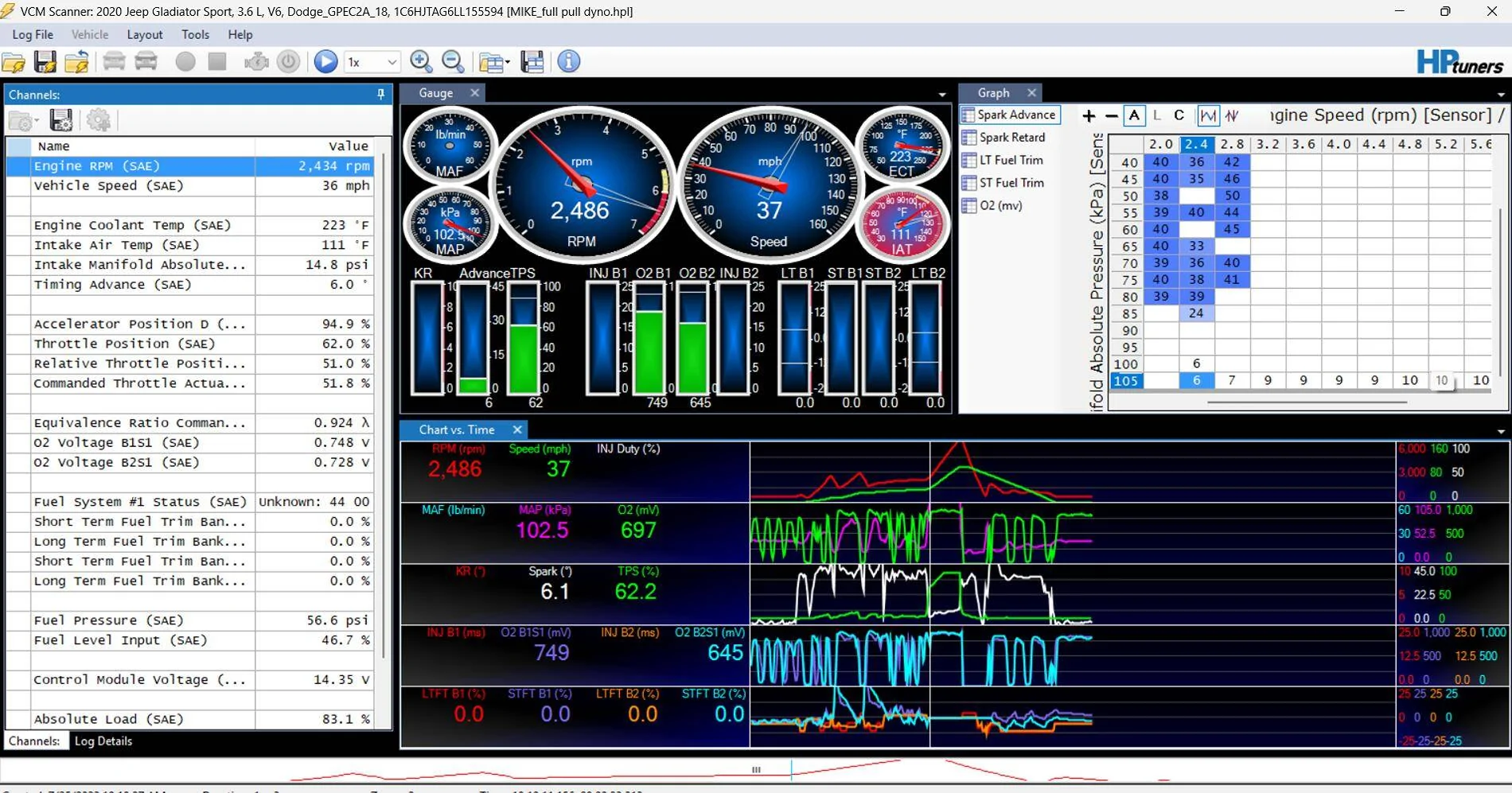Select the Timing Advance (SAE) channel row
Image resolution: width=1512 pixels, height=793 pixels.
[x=190, y=285]
